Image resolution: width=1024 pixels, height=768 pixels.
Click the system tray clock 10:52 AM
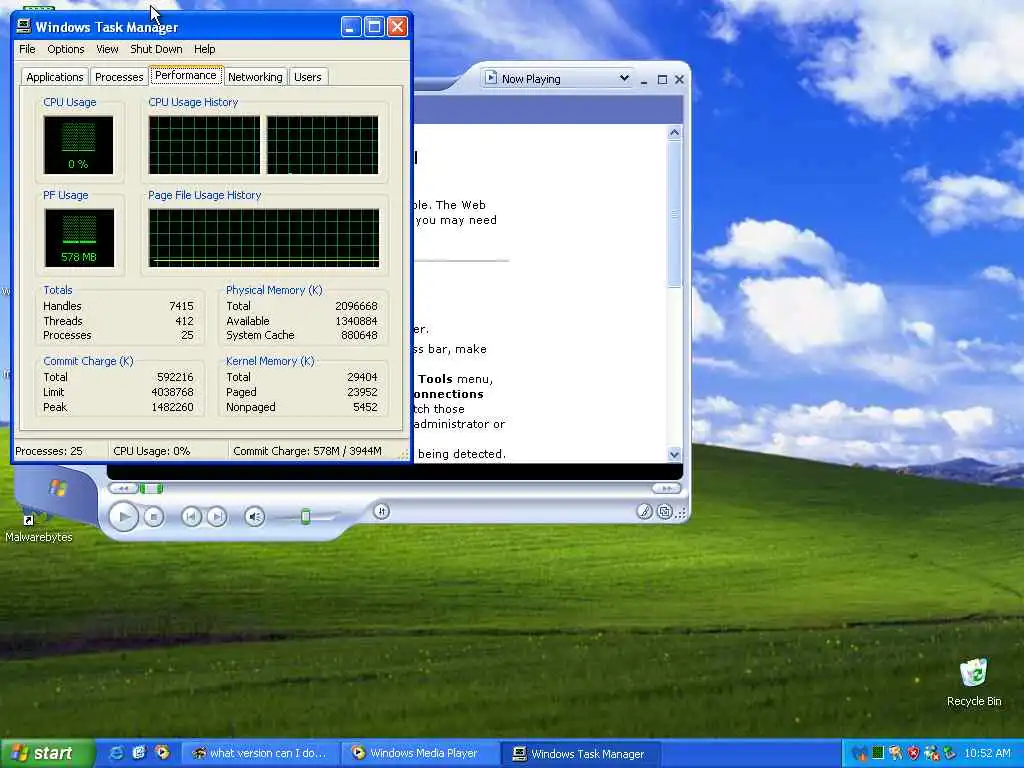click(987, 753)
